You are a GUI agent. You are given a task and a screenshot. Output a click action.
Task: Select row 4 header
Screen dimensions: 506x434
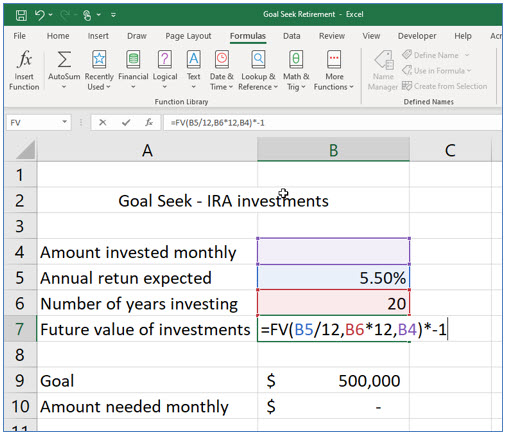(20, 252)
